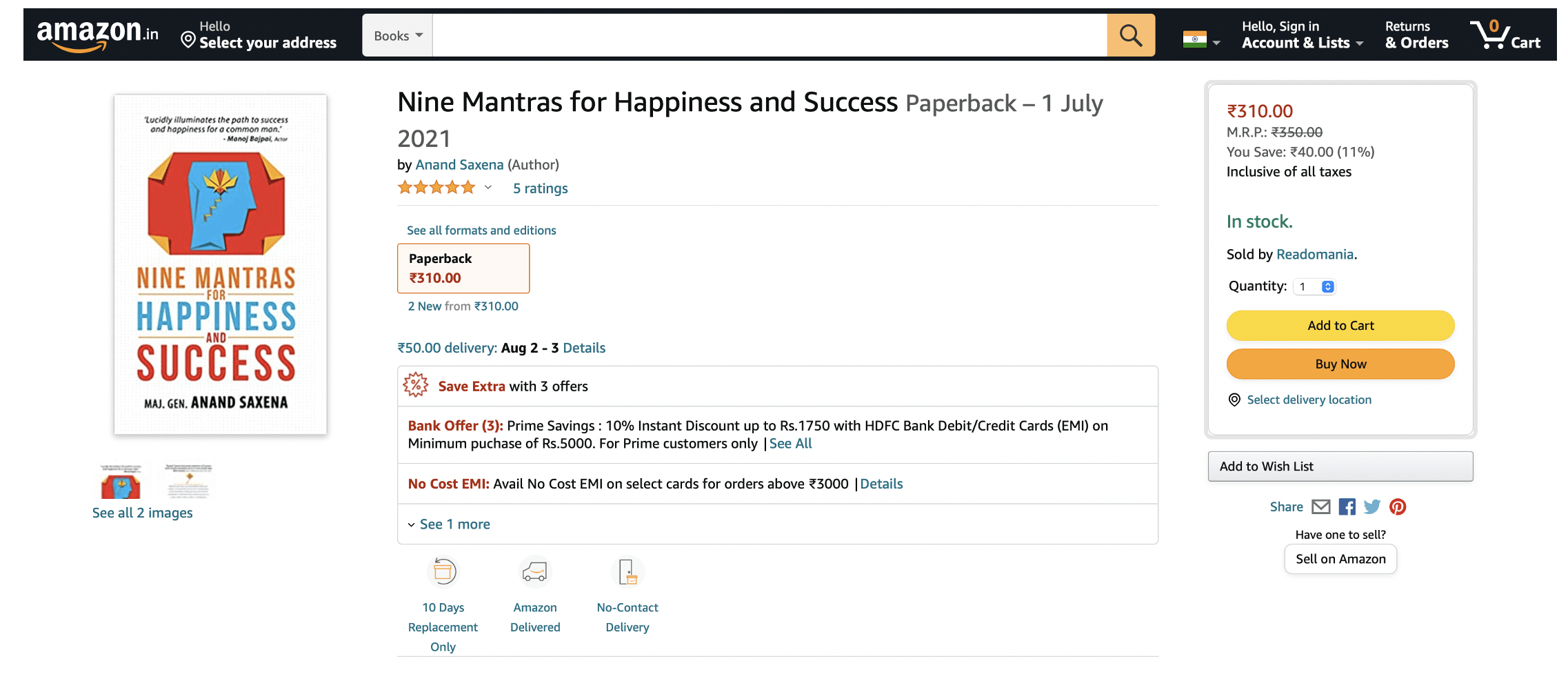1568x679 pixels.
Task: Select the second back-cover thumbnail
Action: [188, 480]
